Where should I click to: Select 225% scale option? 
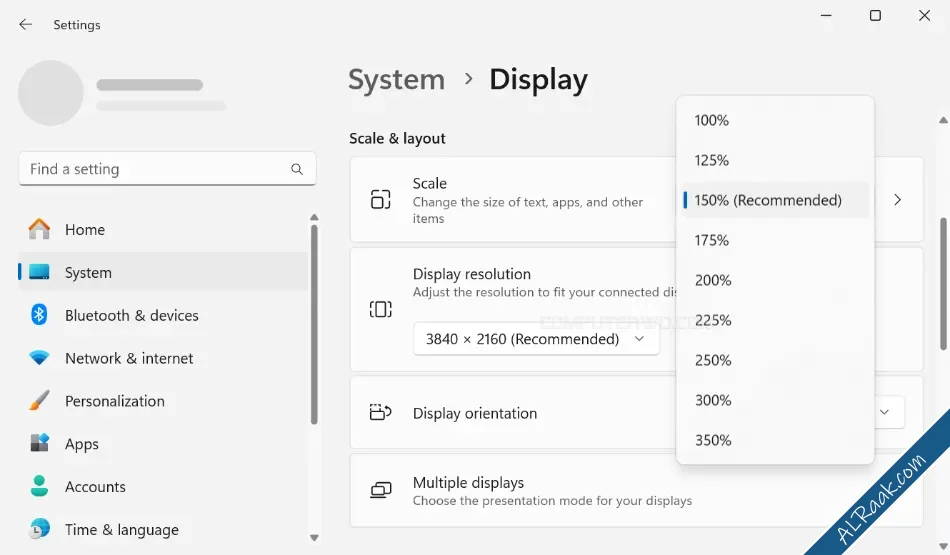(776, 320)
